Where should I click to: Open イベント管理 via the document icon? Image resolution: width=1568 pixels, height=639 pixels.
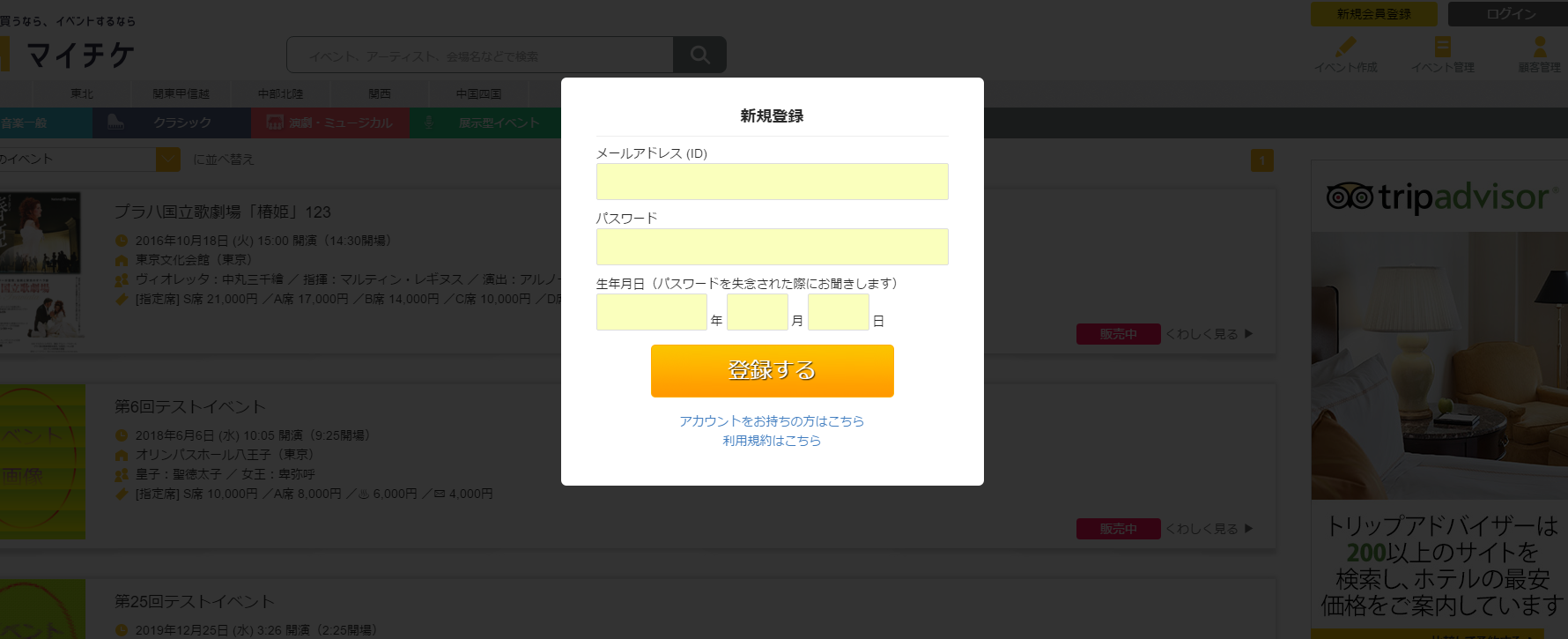pyautogui.click(x=1442, y=47)
